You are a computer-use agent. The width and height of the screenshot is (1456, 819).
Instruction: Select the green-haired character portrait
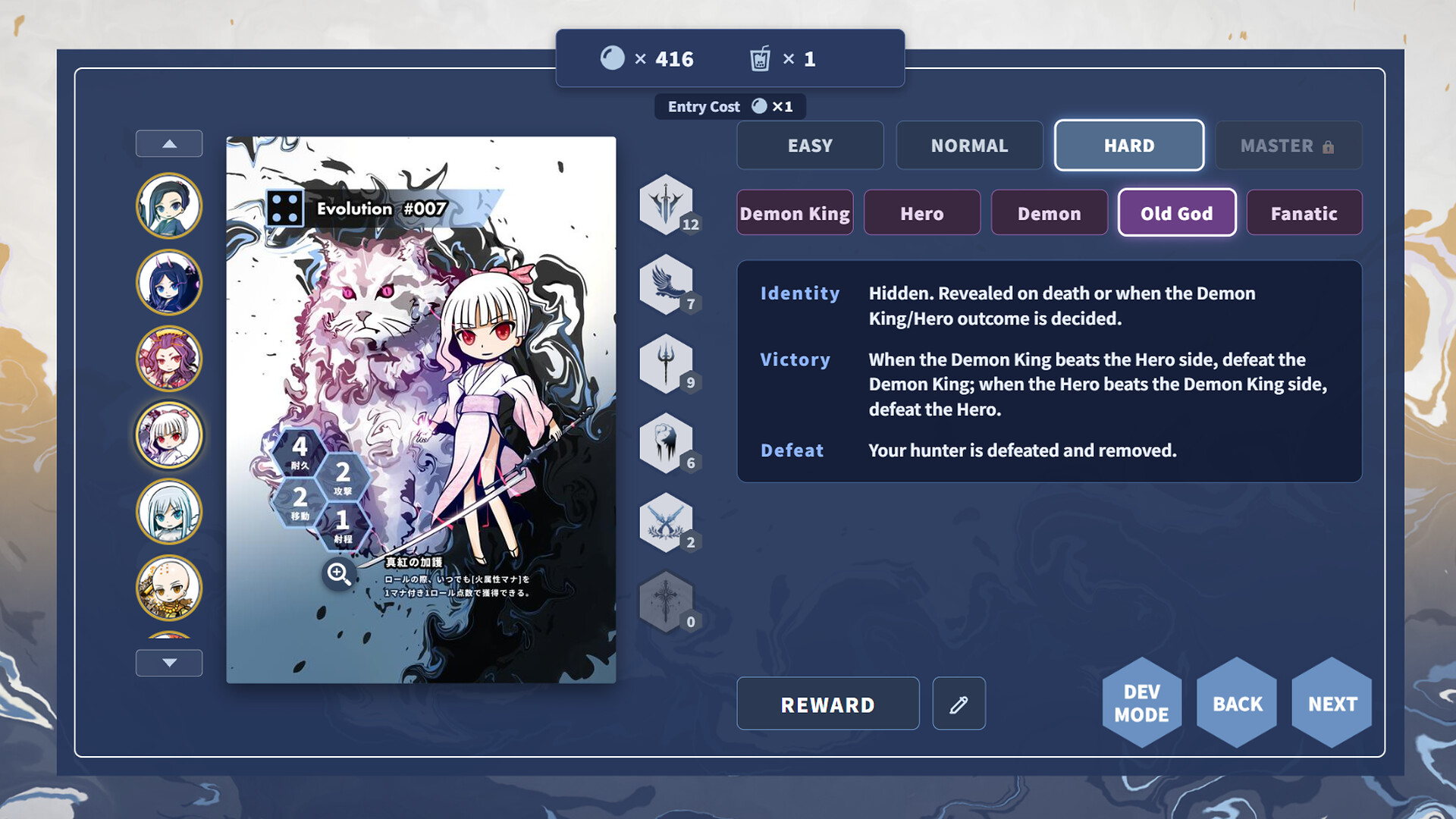click(168, 206)
